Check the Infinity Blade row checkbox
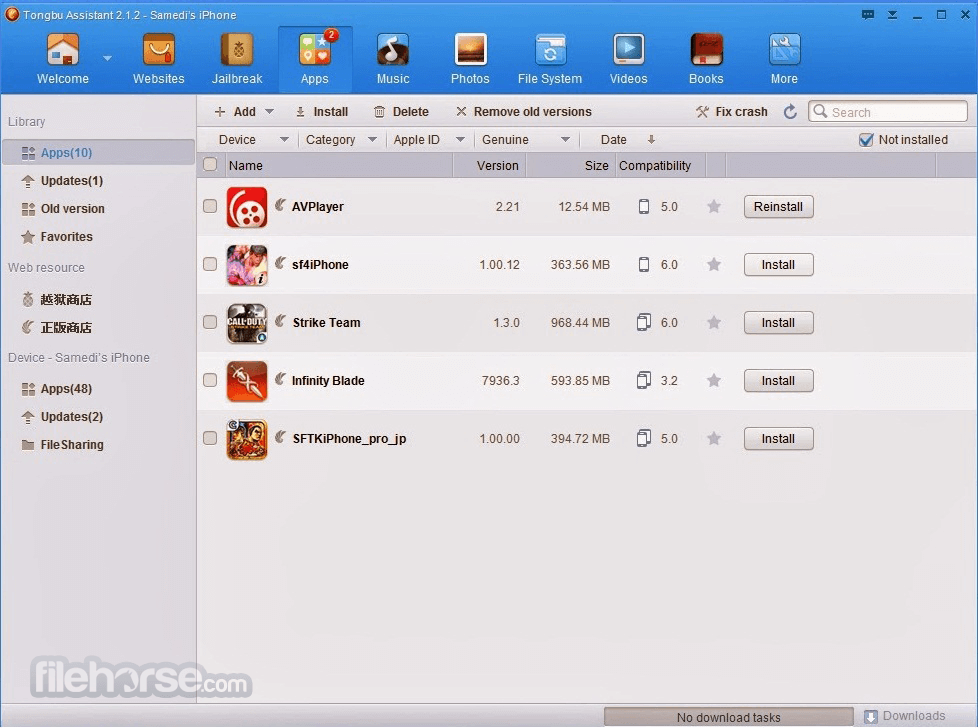 pos(210,380)
